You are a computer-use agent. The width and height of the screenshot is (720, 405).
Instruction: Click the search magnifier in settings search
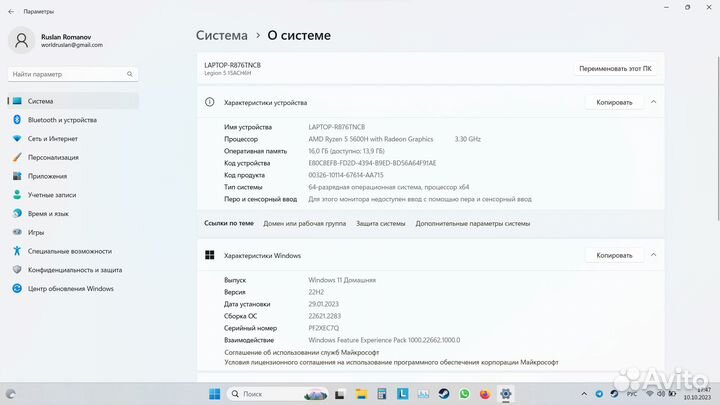[x=129, y=74]
